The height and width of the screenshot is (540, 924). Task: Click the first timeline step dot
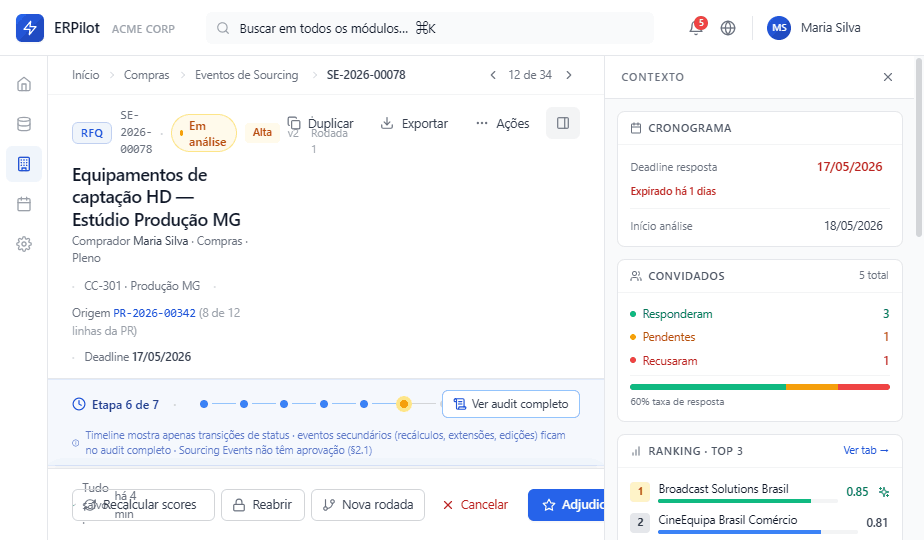coord(204,404)
